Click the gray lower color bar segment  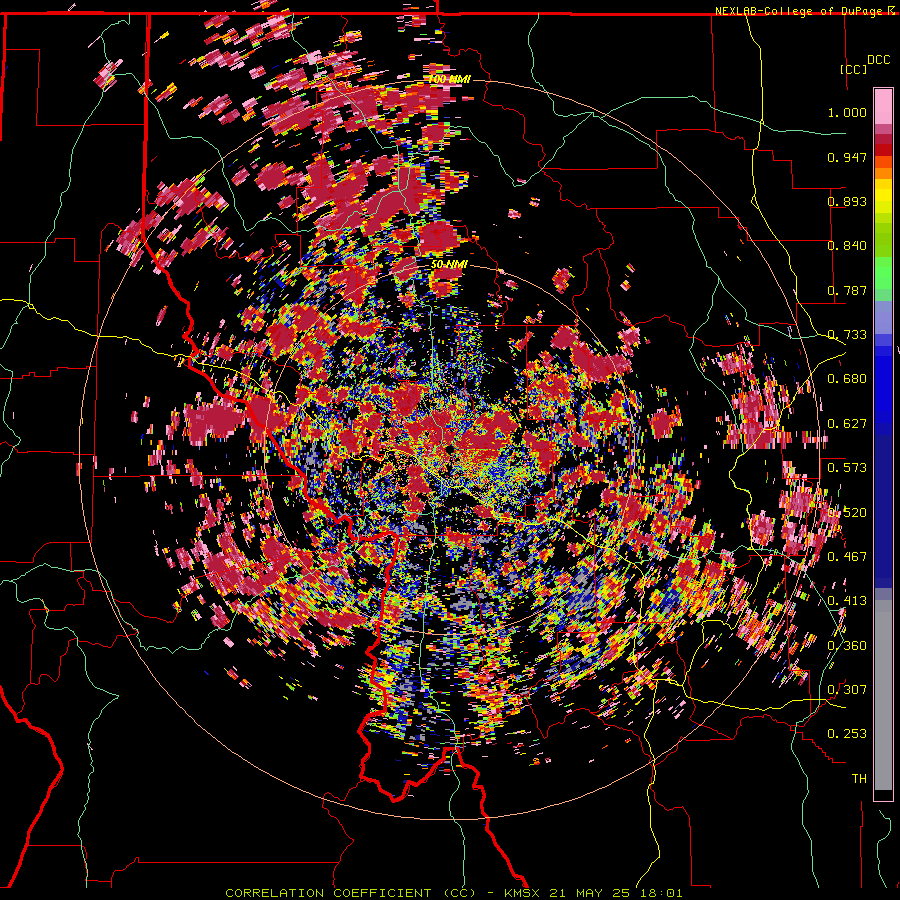(883, 695)
